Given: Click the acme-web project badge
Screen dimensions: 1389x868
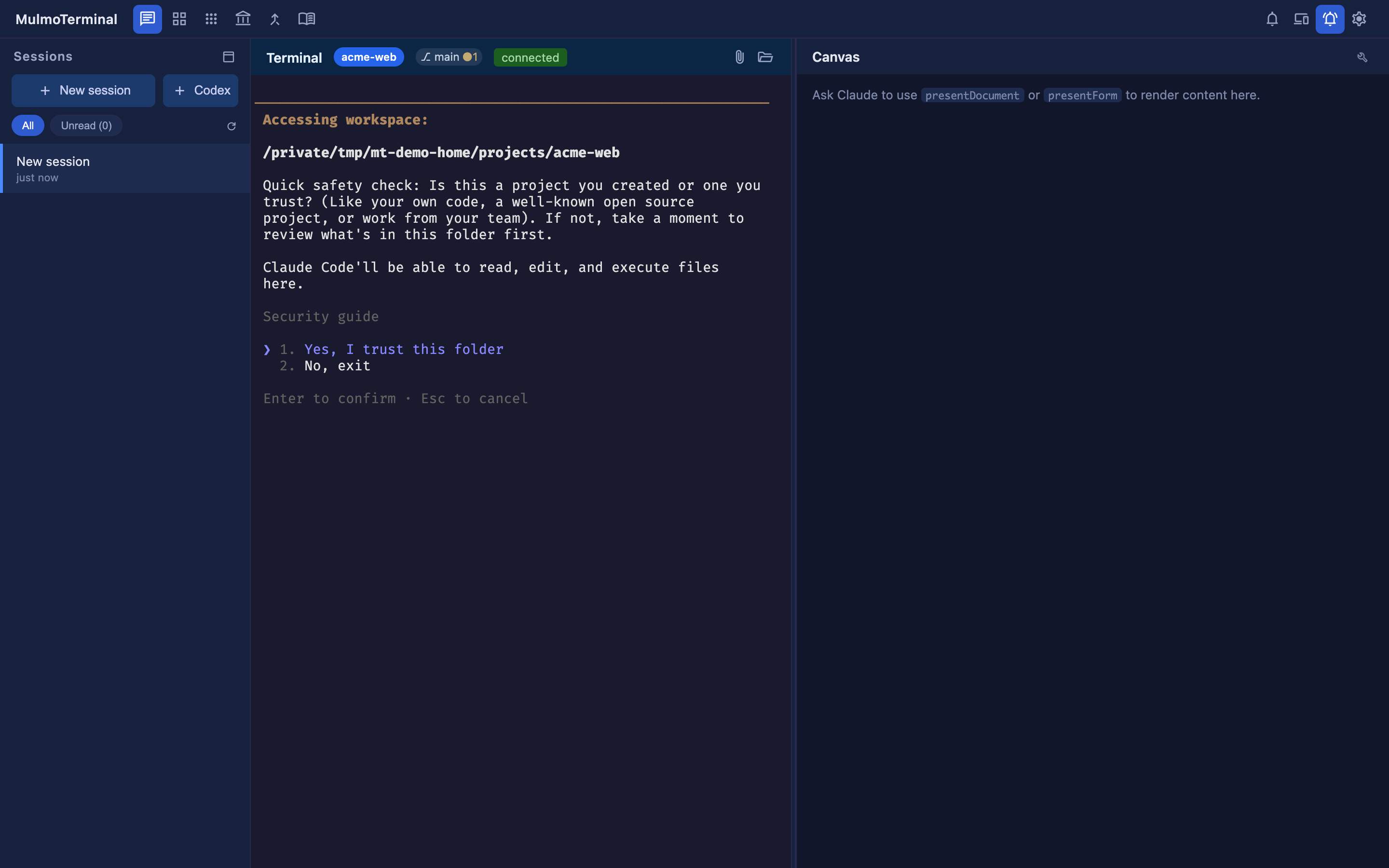Looking at the screenshot, I should (368, 57).
